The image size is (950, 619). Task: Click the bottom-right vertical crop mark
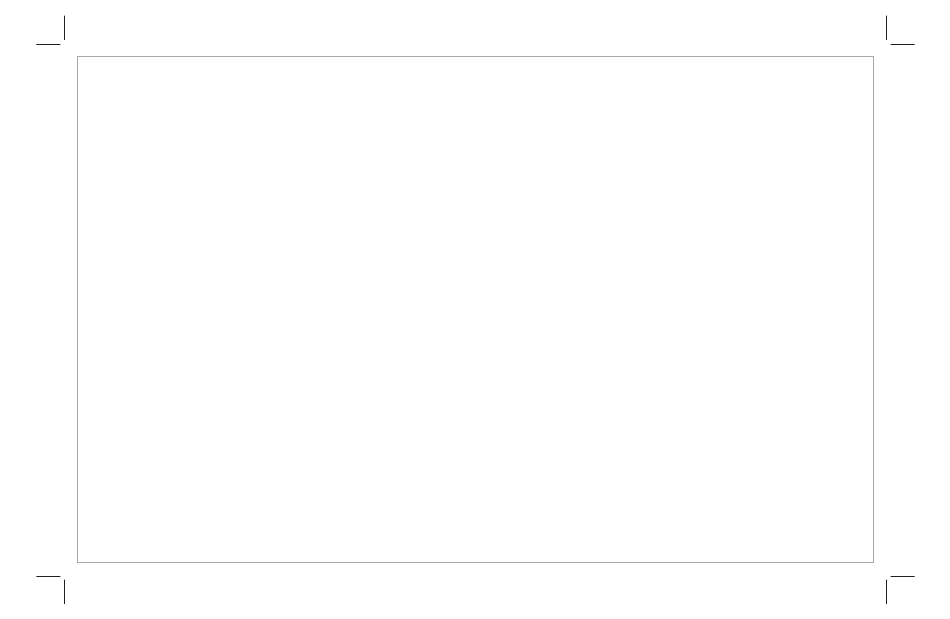point(886,592)
